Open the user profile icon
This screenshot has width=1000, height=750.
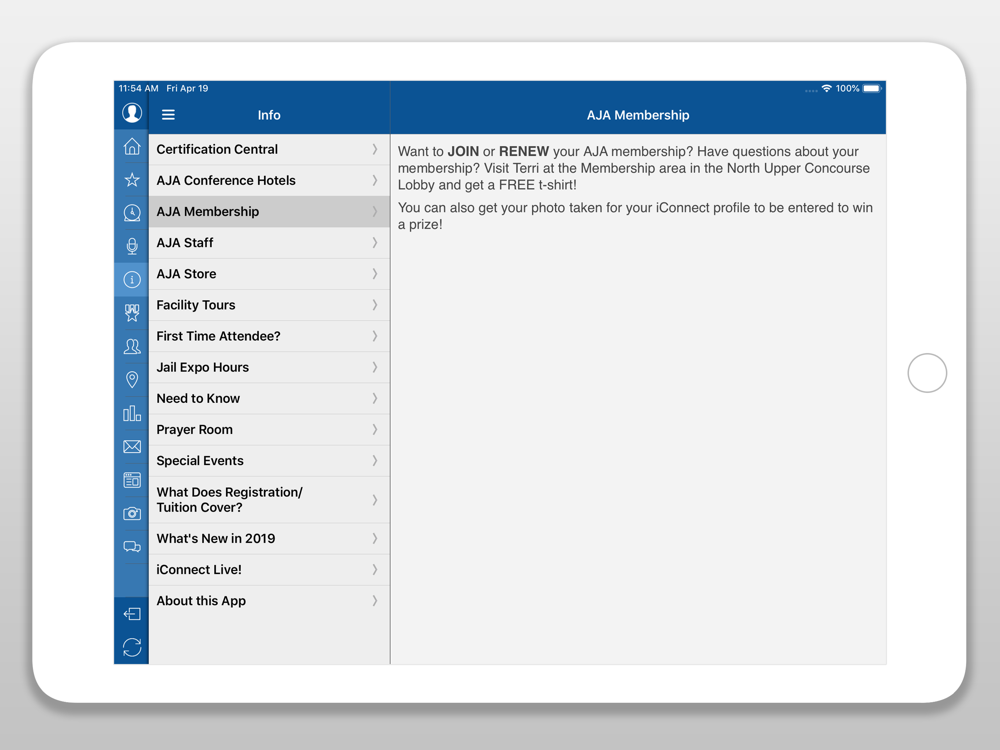pyautogui.click(x=132, y=113)
